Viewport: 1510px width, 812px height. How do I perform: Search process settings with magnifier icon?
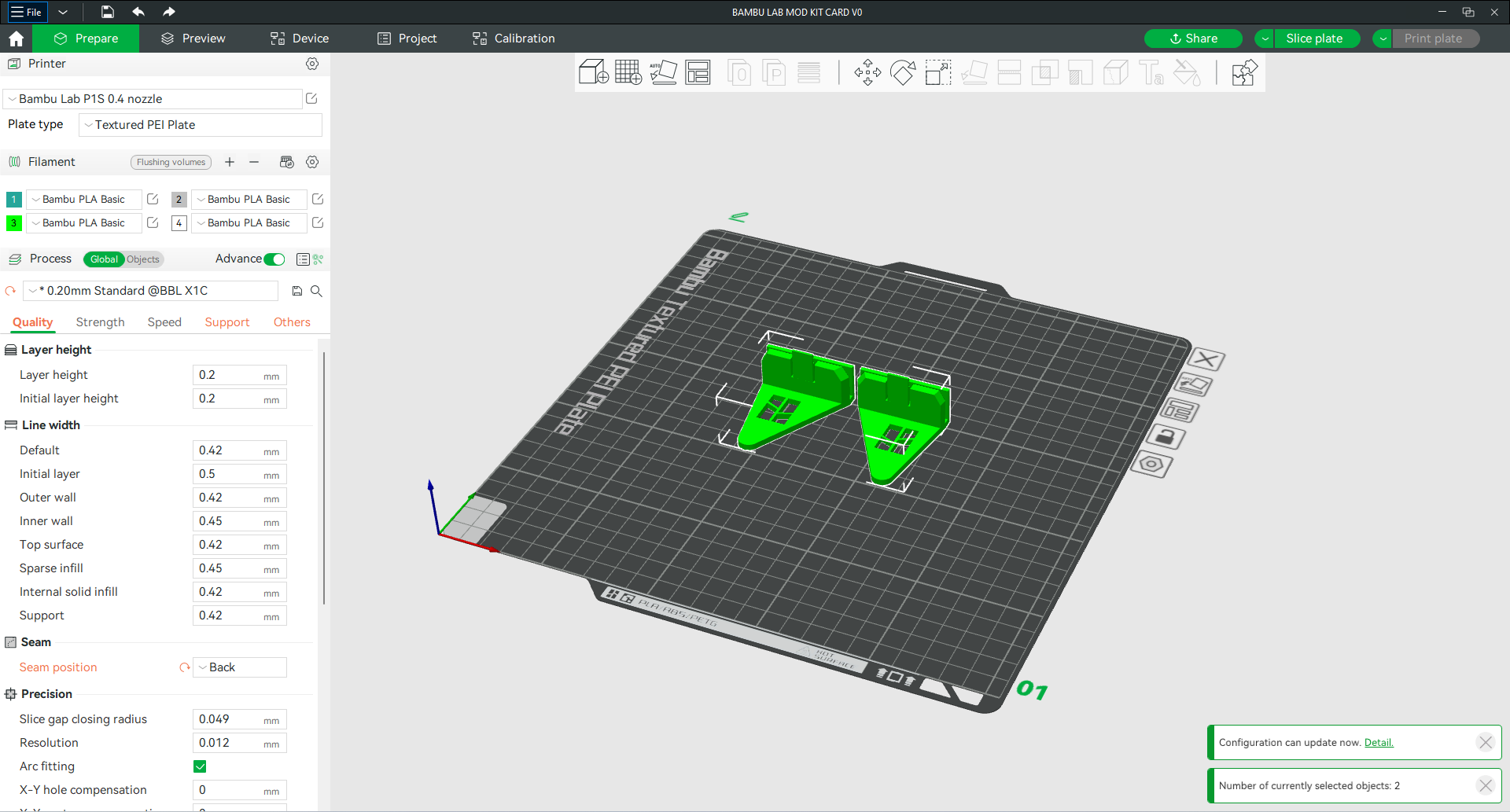pos(316,291)
